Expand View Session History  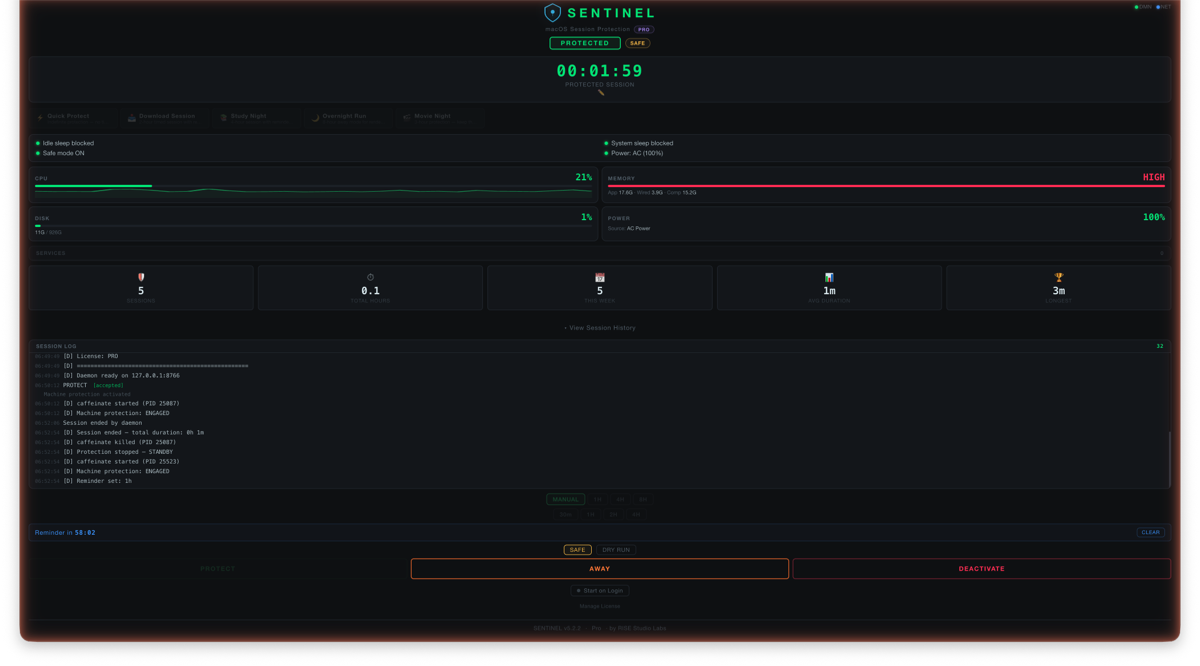pos(600,328)
